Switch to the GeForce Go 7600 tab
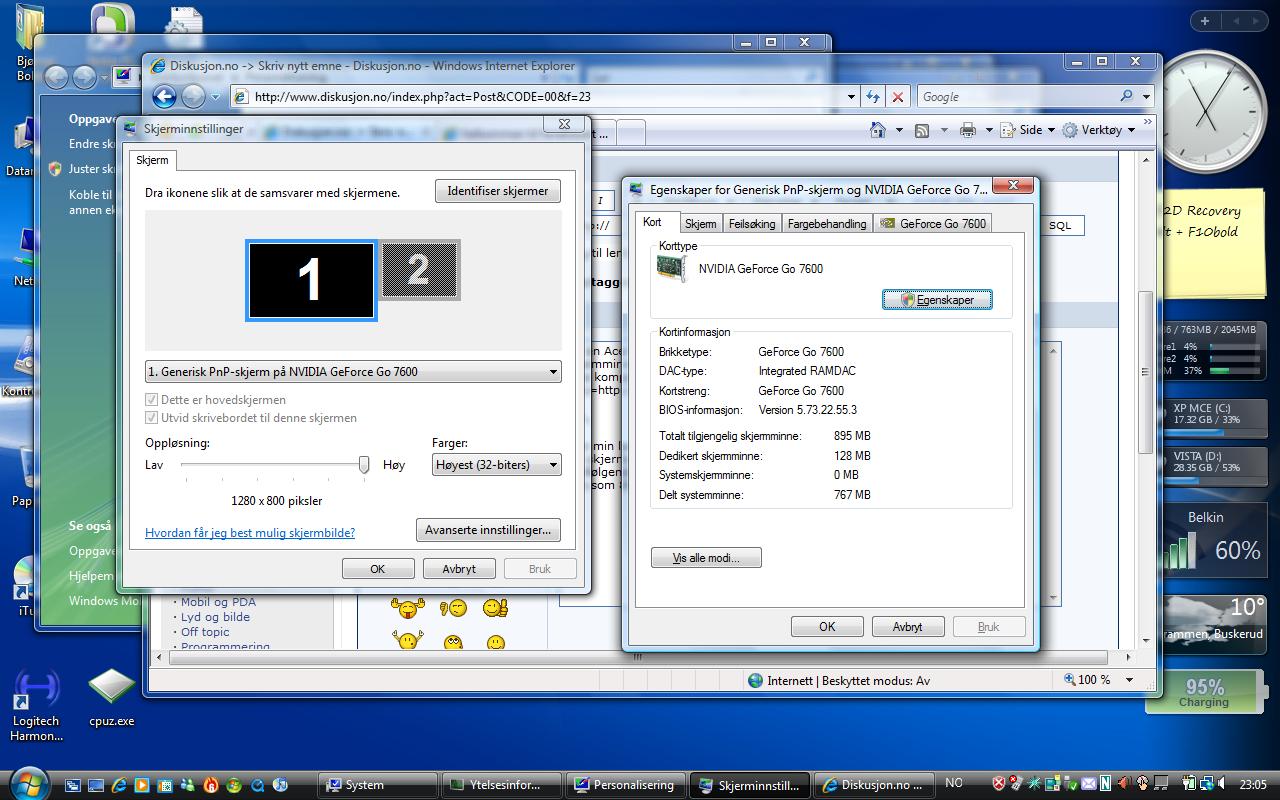This screenshot has height=800, width=1280. tap(933, 224)
